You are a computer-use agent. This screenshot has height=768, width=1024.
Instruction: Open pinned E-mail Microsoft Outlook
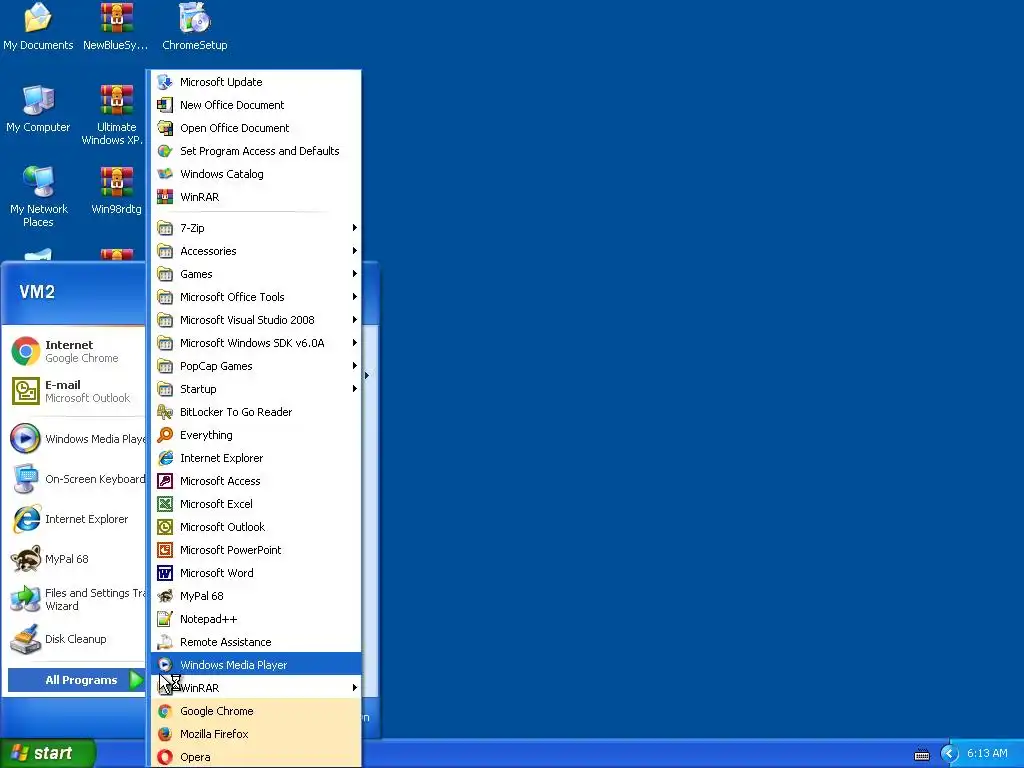pos(76,391)
